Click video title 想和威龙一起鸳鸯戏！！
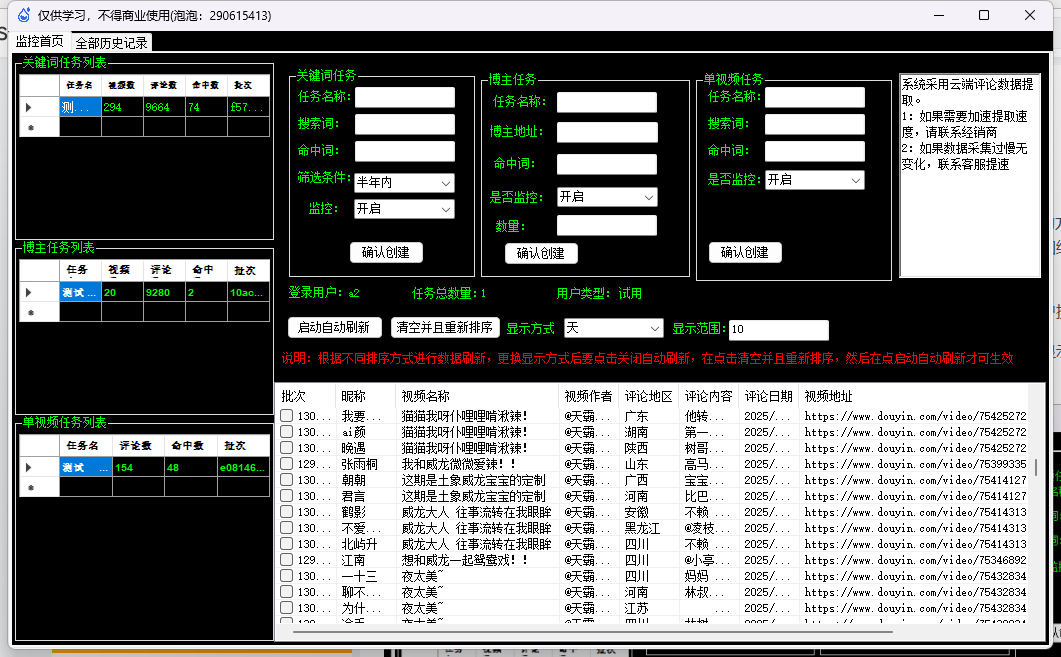1061x657 pixels. tap(465, 560)
